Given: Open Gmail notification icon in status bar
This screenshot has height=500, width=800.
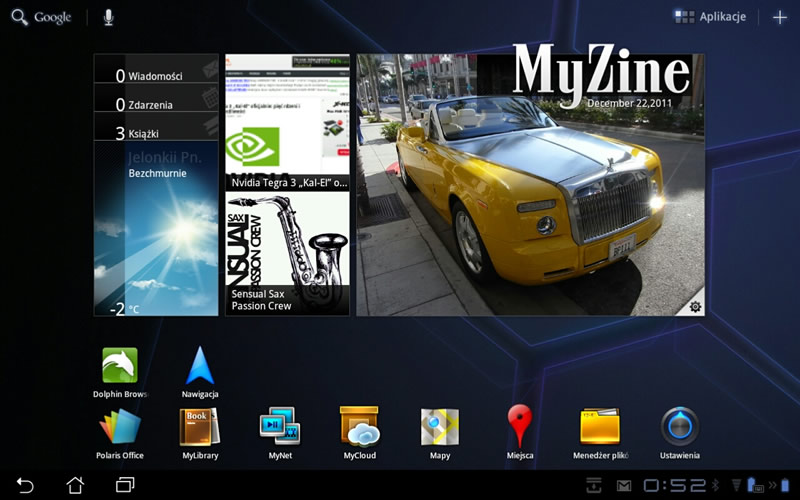Looking at the screenshot, I should 624,486.
